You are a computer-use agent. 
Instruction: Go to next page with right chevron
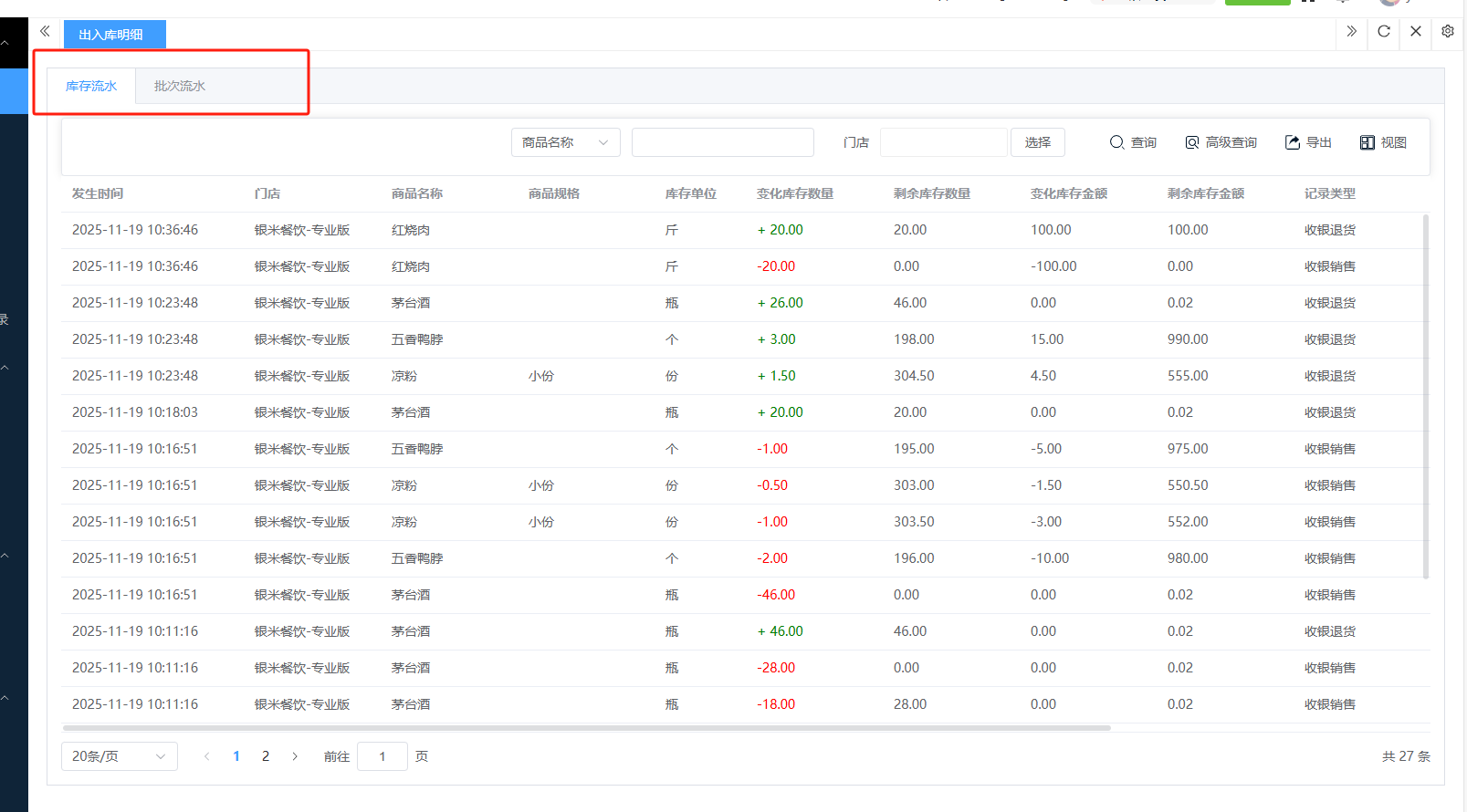pyautogui.click(x=295, y=756)
